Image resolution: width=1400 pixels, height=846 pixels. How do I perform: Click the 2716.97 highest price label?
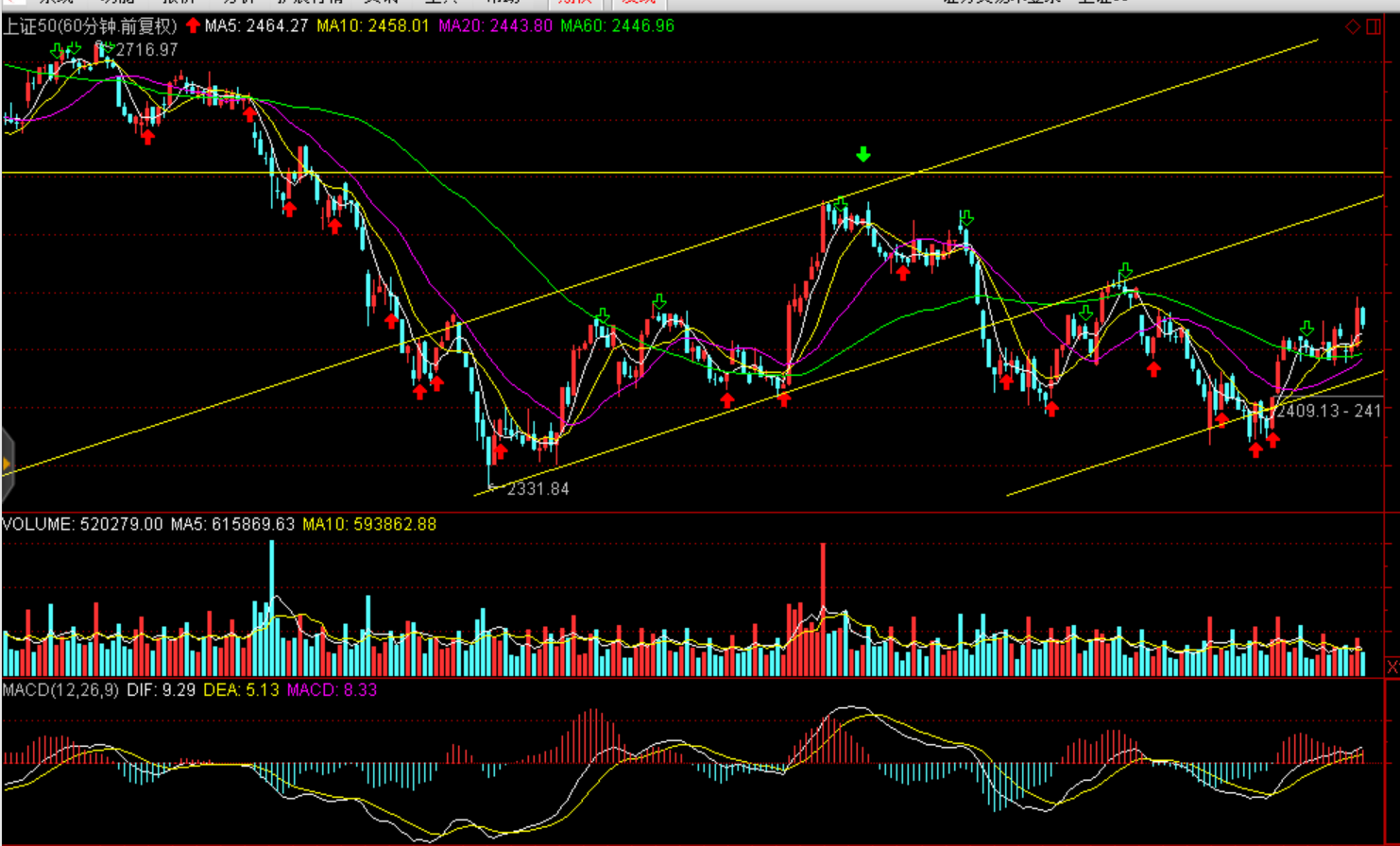(x=145, y=49)
